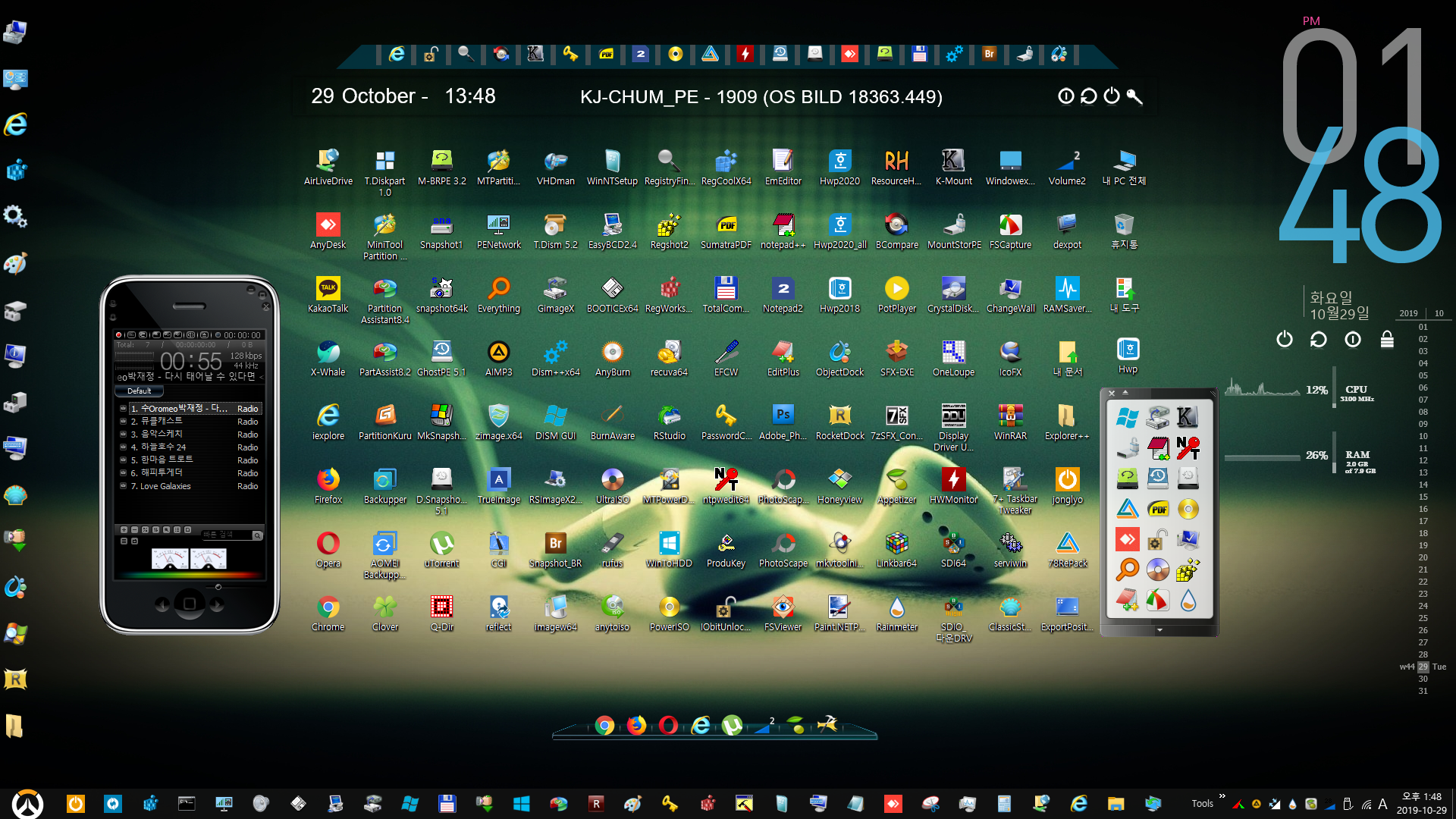
Task: Open the notepad++ desktop icon
Action: [783, 231]
